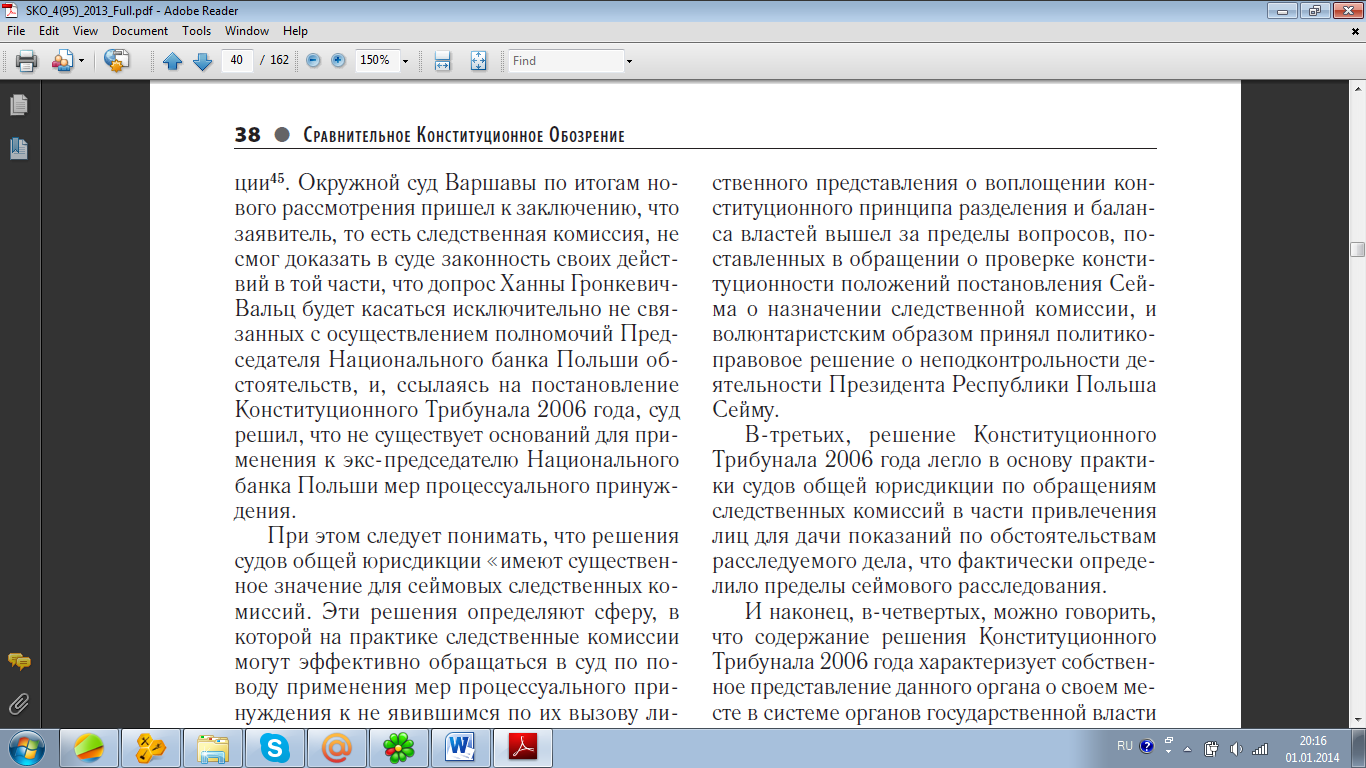Click the Fit One Full Page icon
1366x768 pixels.
[478, 61]
